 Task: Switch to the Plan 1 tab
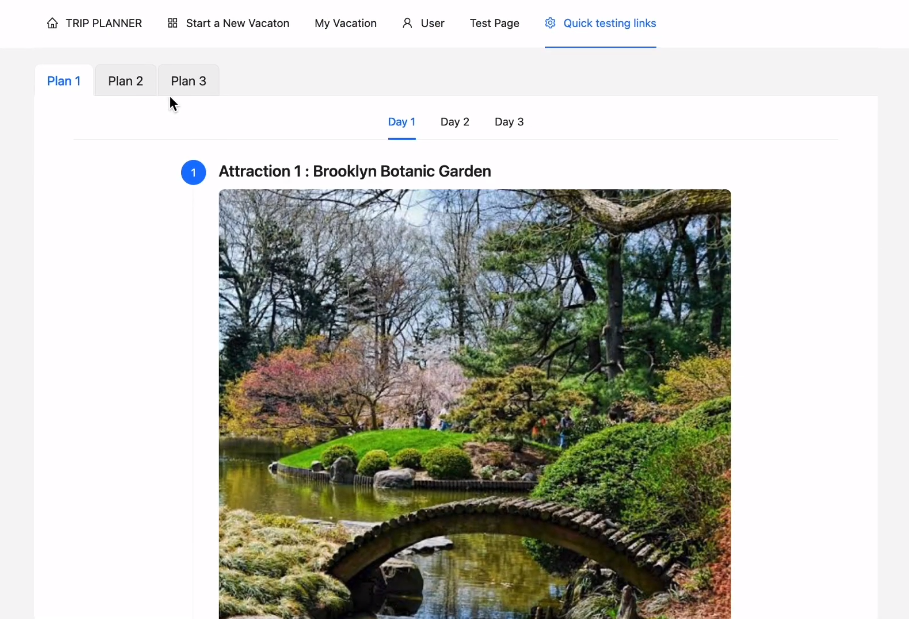tap(64, 81)
